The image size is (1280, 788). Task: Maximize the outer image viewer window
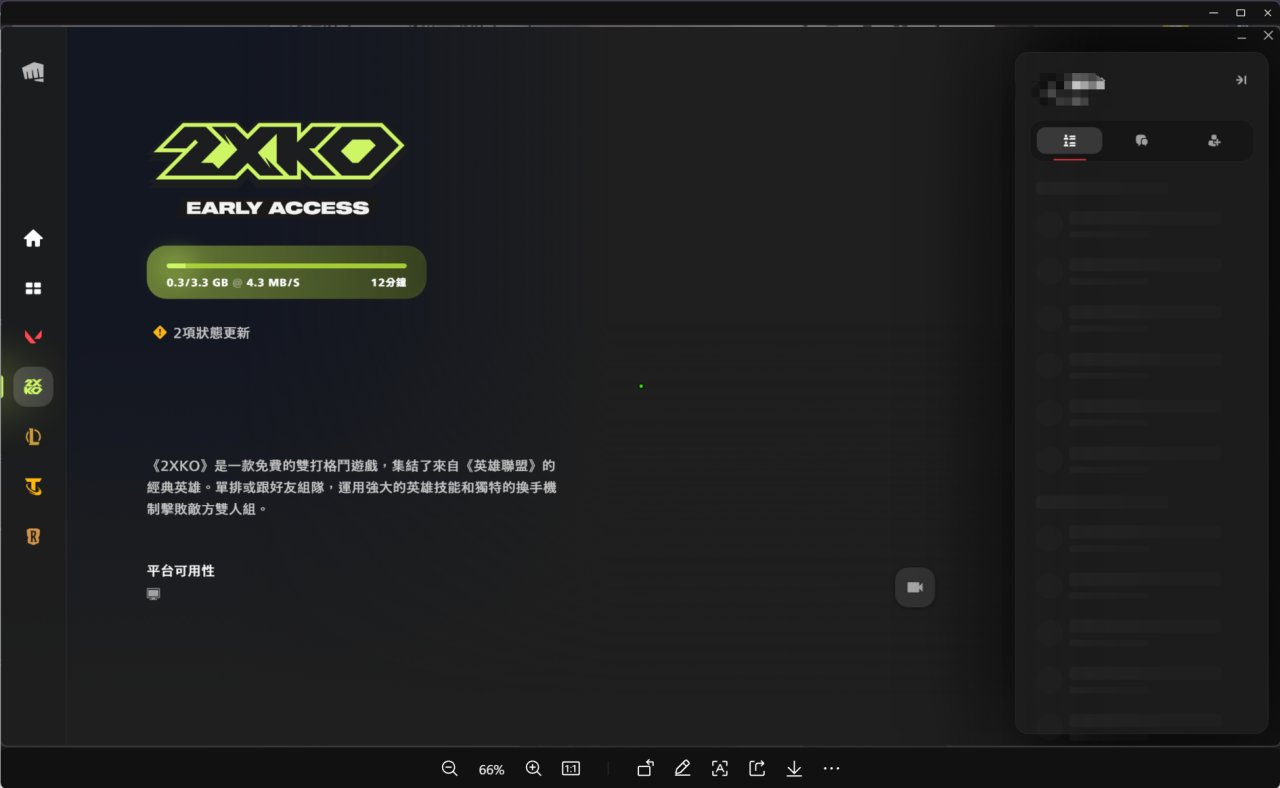click(1241, 12)
